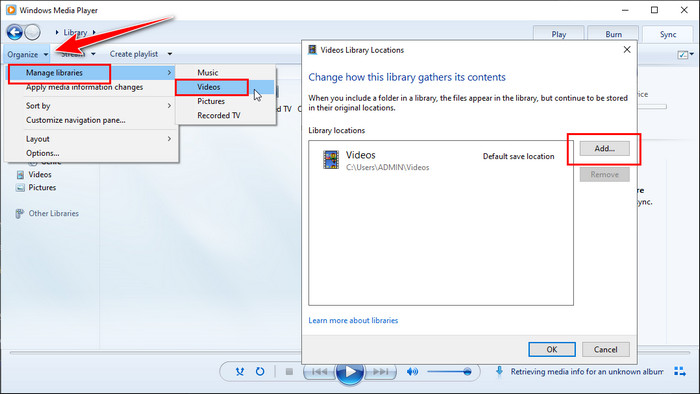Choose Videos in Manage libraries submenu
Screen dimensions: 700x394
(x=225, y=87)
